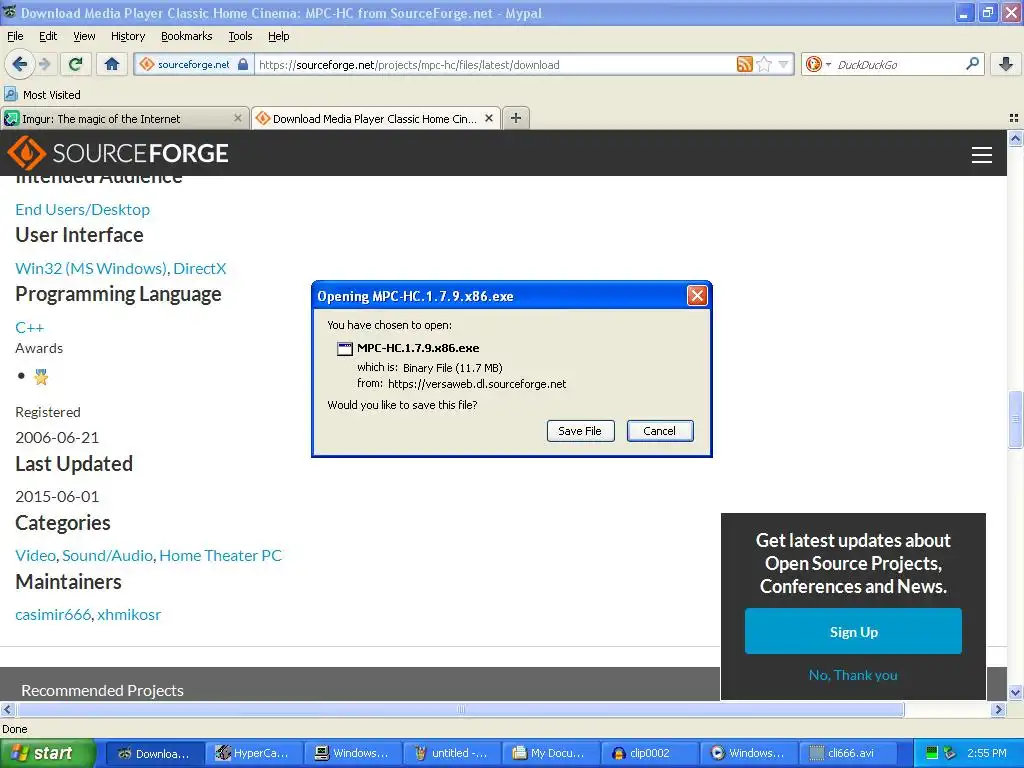Reload the page with the refresh icon
The width and height of the screenshot is (1024, 768).
(76, 64)
